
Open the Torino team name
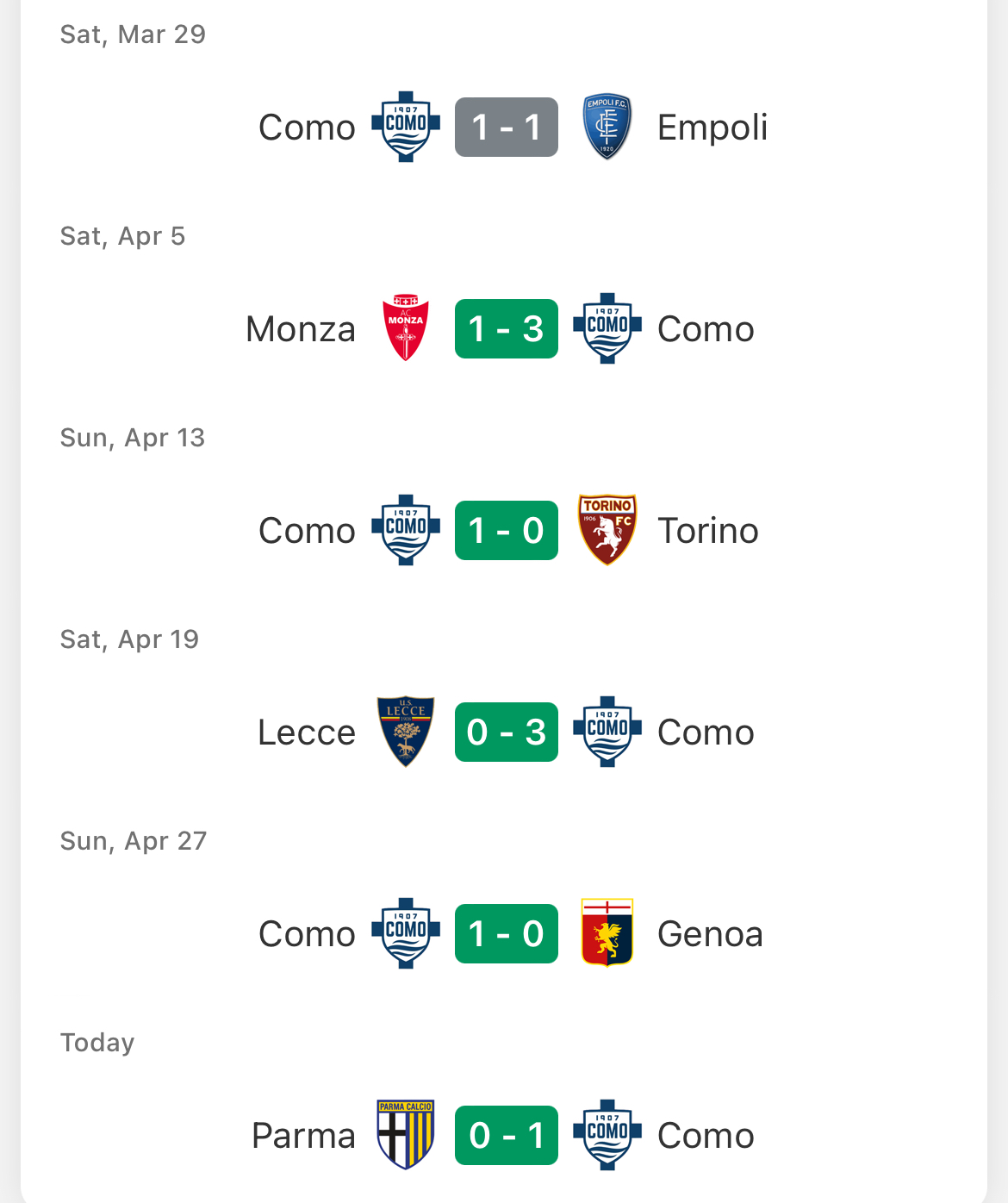pyautogui.click(x=707, y=531)
